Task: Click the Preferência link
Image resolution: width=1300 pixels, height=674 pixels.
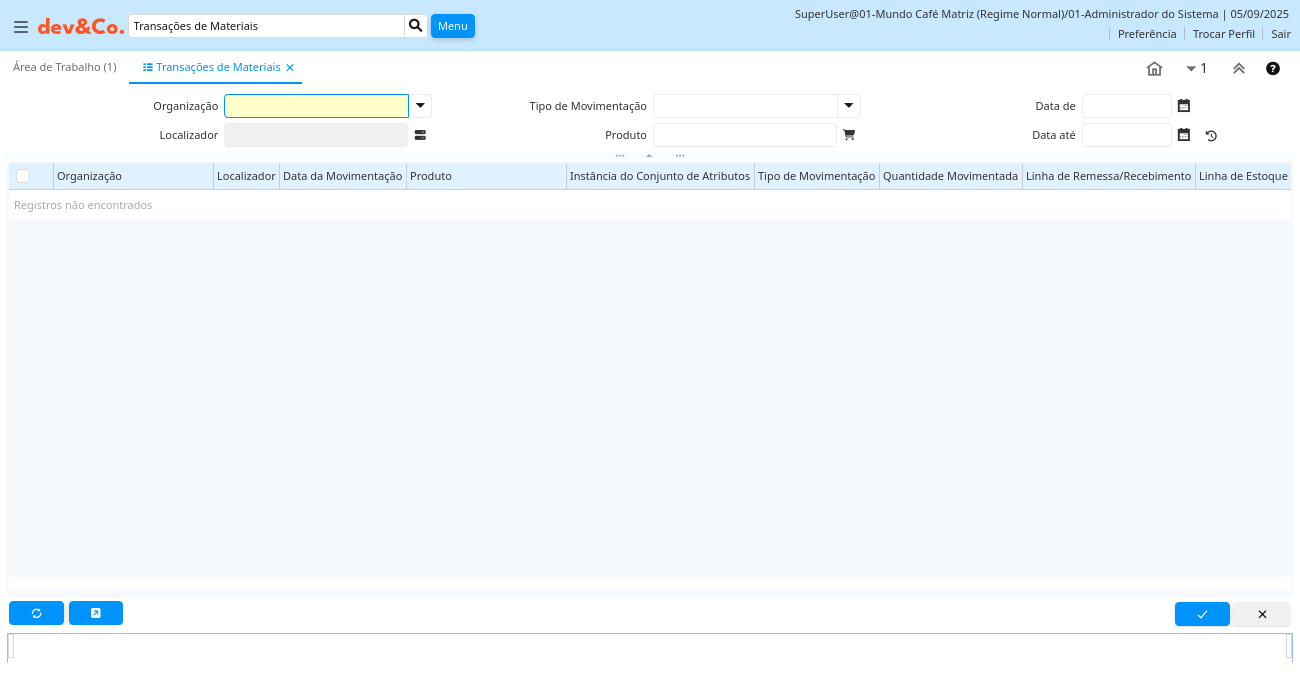Action: click(x=1146, y=34)
